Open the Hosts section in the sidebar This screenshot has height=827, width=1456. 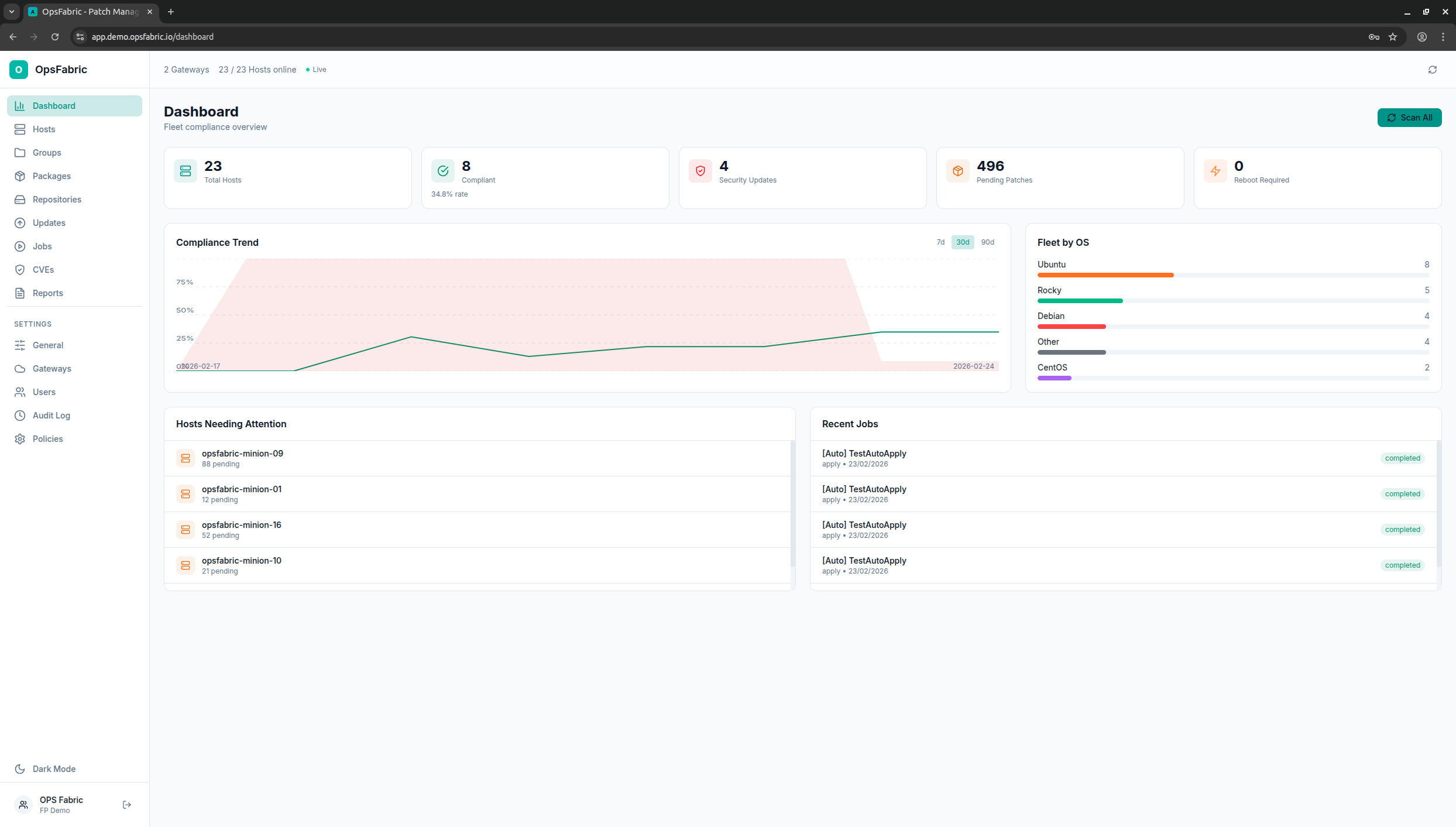(x=44, y=129)
